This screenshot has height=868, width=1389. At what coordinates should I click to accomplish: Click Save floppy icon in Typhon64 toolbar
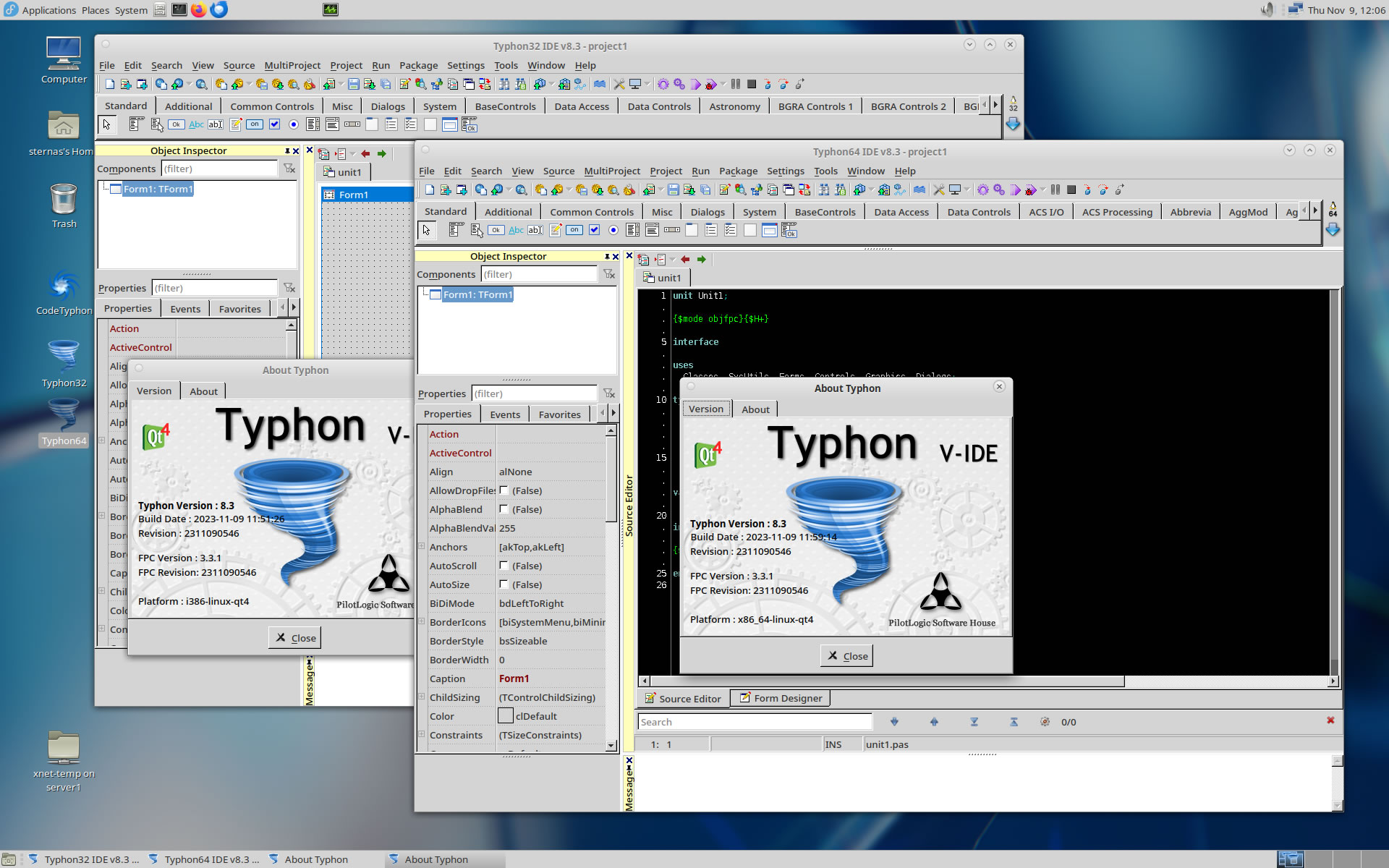point(673,190)
